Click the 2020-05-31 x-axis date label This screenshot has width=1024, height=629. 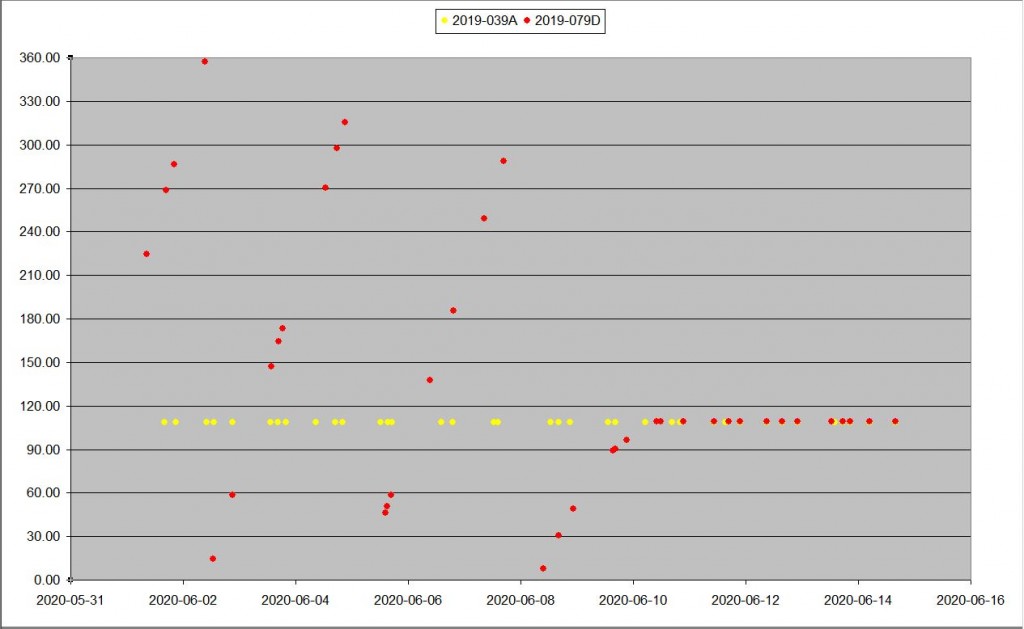(x=70, y=601)
